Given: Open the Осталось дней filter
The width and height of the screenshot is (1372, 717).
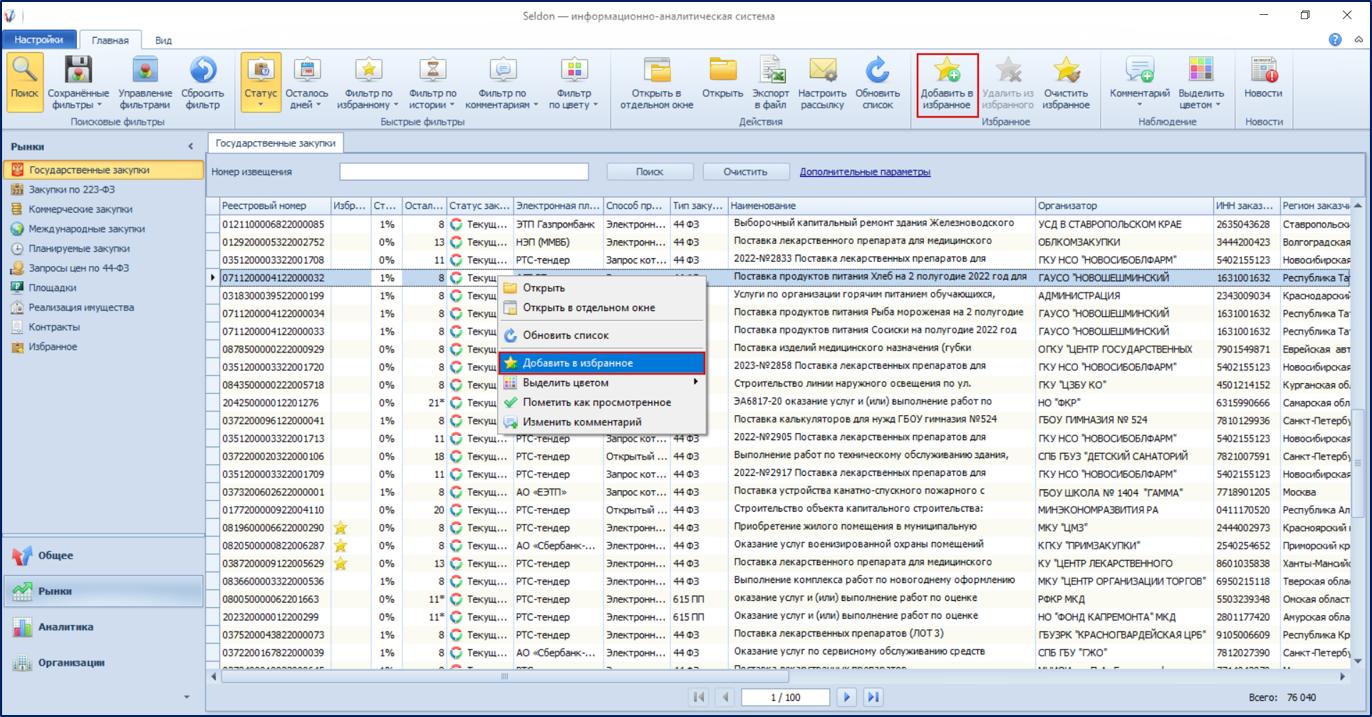Looking at the screenshot, I should click(307, 83).
